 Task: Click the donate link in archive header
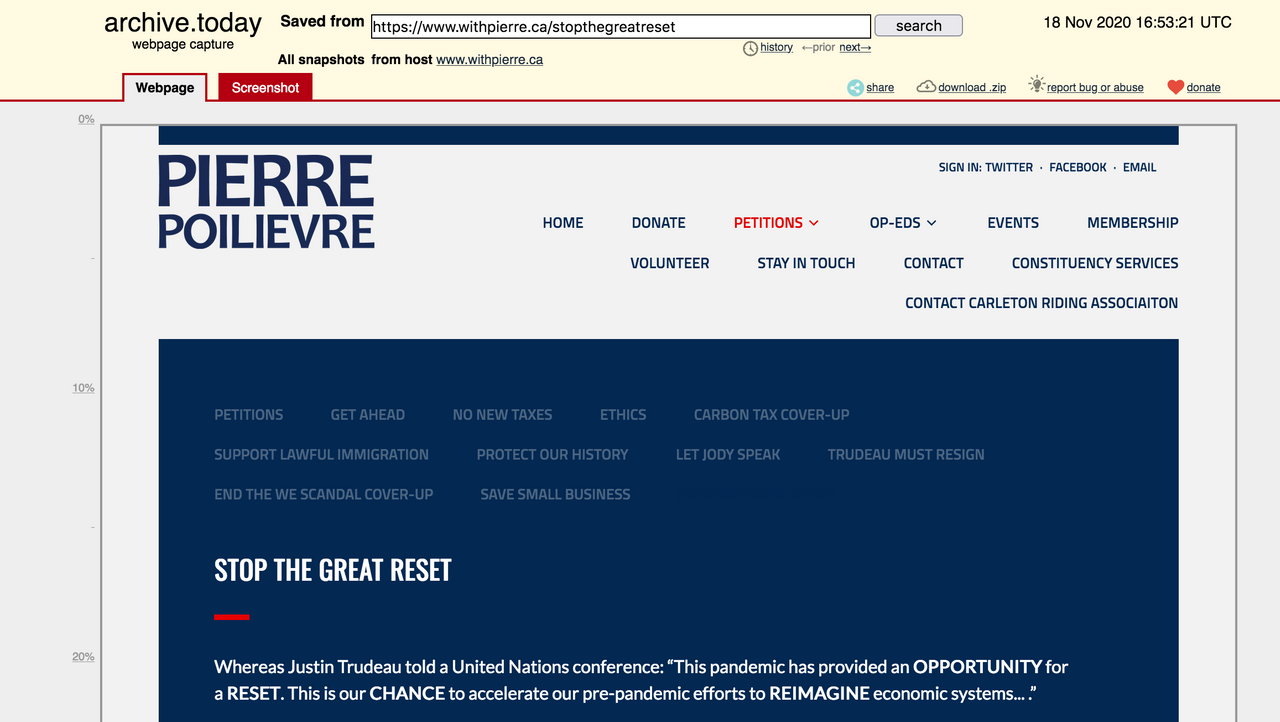click(x=1203, y=87)
